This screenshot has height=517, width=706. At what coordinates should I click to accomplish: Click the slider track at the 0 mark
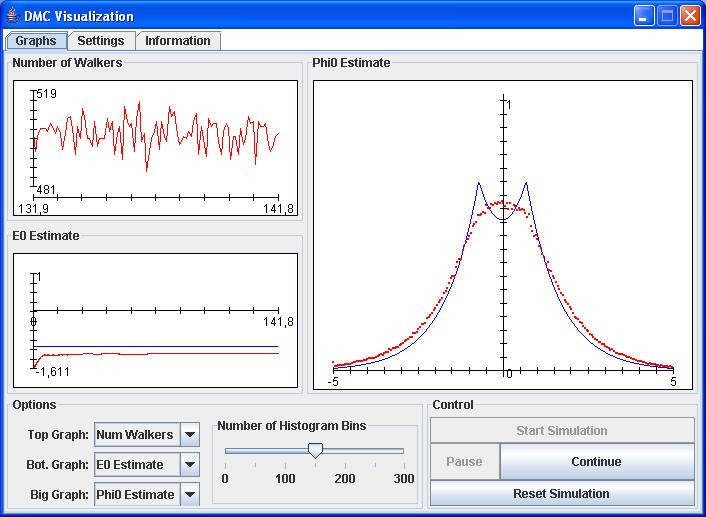pyautogui.click(x=226, y=451)
